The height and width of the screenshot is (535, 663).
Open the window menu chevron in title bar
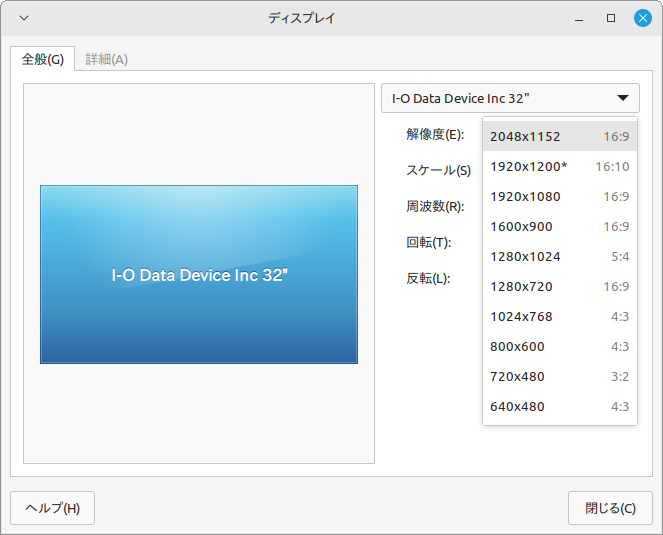(x=24, y=18)
